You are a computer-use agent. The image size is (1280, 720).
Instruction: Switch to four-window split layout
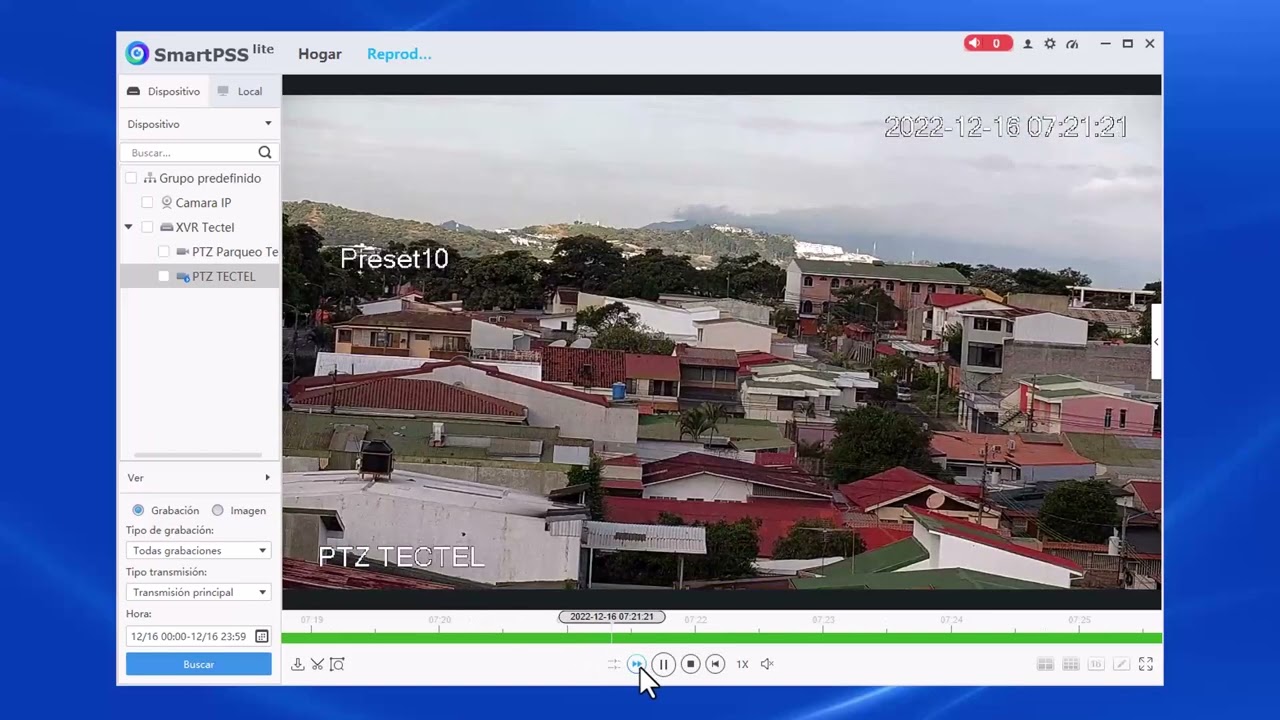[1045, 664]
